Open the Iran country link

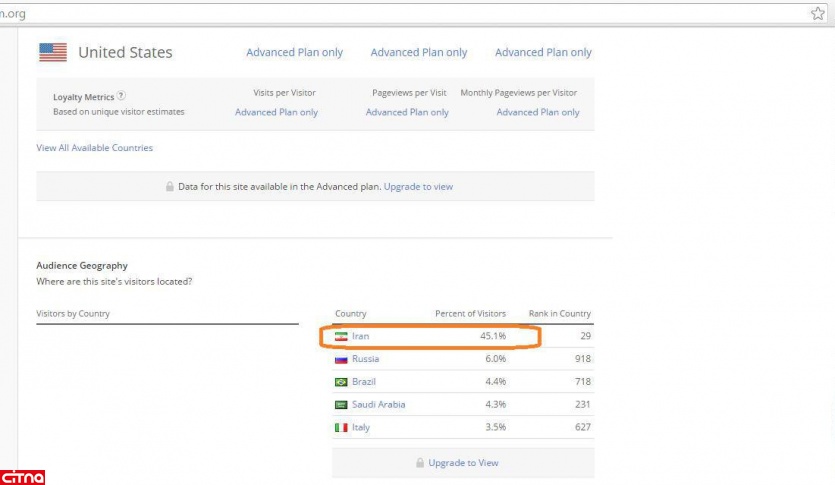coord(360,337)
